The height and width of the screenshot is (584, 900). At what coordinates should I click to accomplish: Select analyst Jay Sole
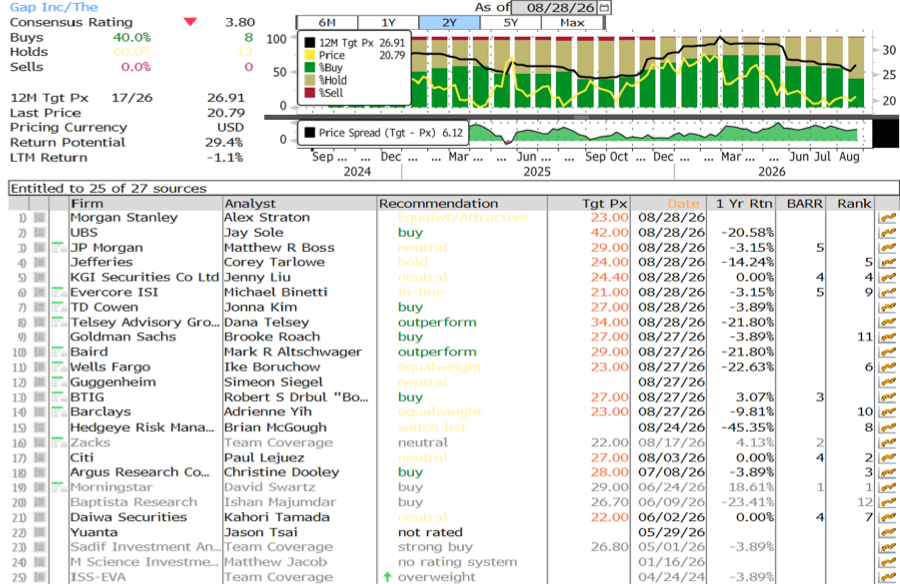click(254, 233)
